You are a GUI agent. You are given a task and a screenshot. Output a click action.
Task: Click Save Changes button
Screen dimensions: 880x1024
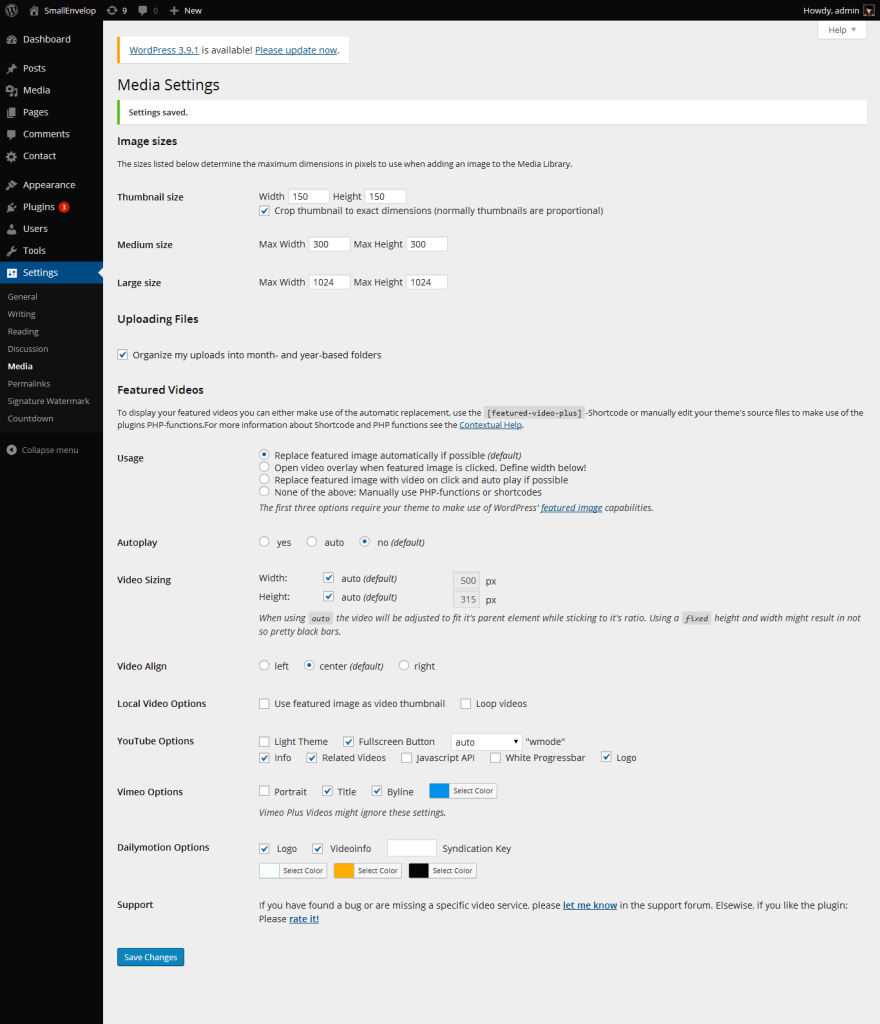(x=150, y=957)
